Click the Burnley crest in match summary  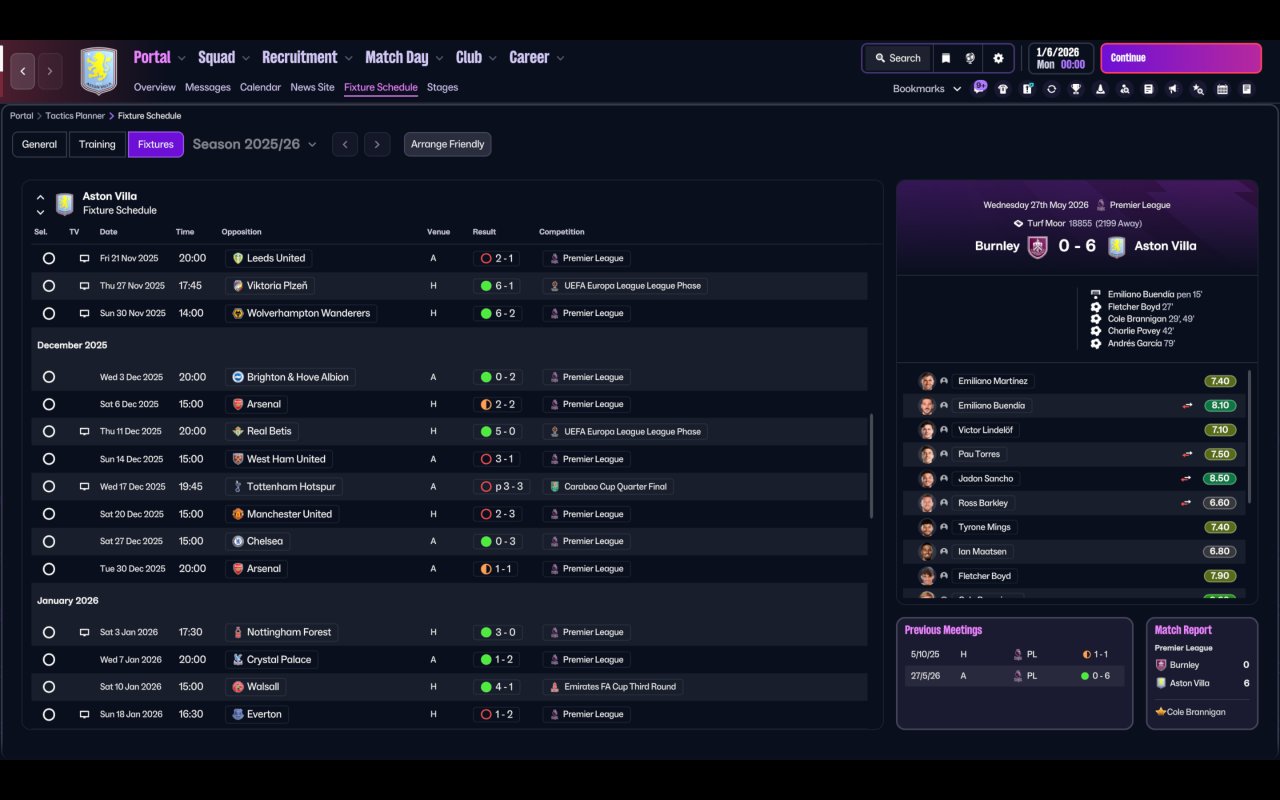point(1038,247)
